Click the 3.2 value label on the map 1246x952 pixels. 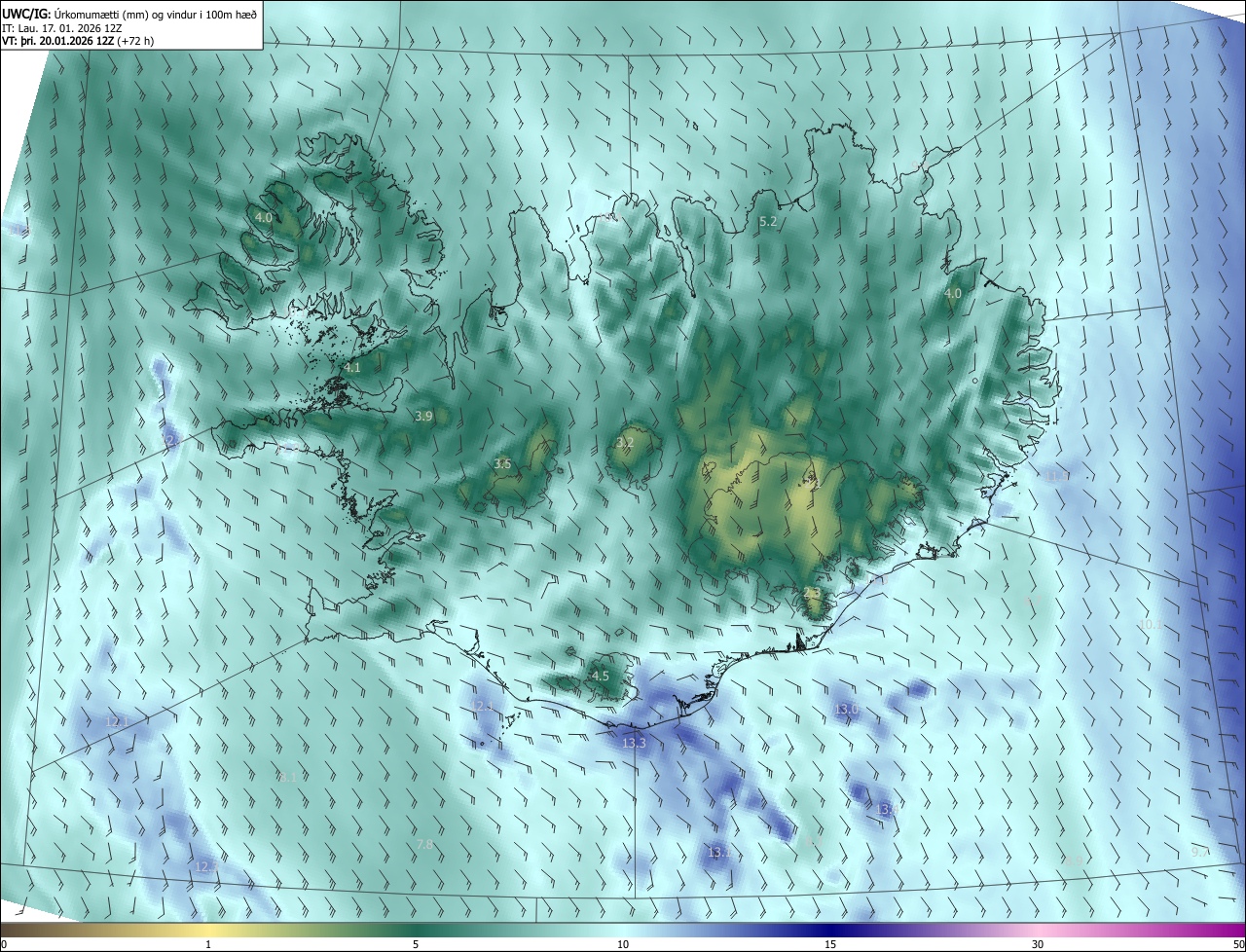625,443
